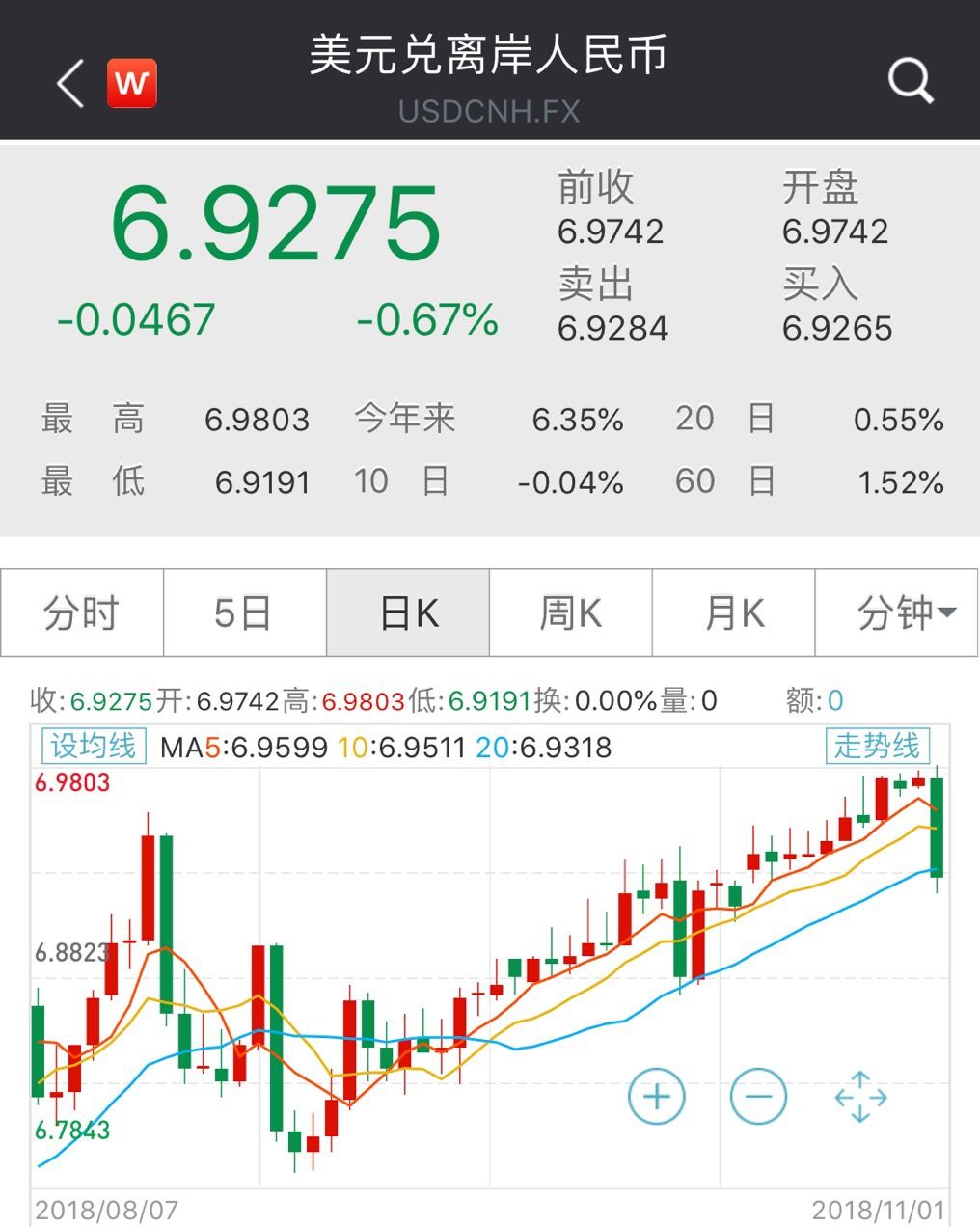This screenshot has width=980, height=1227.
Task: Expand the 分钟 dropdown
Action: point(897,613)
